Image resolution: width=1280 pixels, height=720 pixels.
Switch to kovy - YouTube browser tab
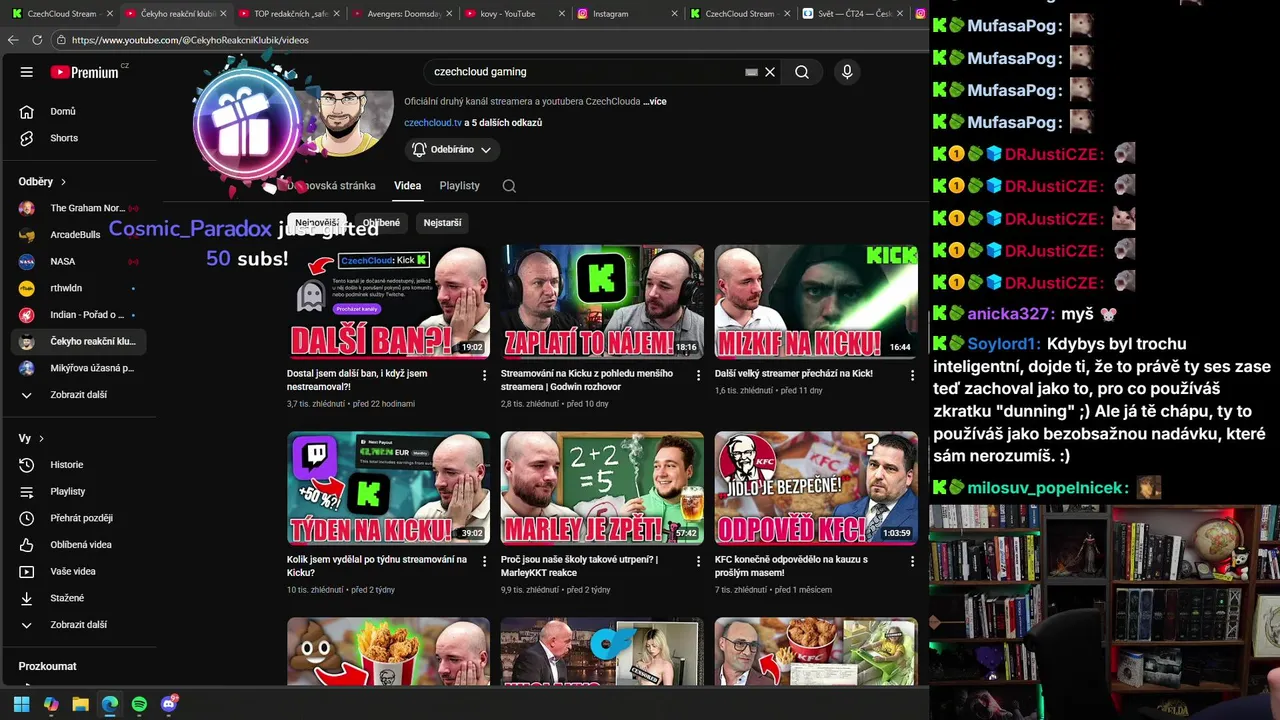point(515,14)
